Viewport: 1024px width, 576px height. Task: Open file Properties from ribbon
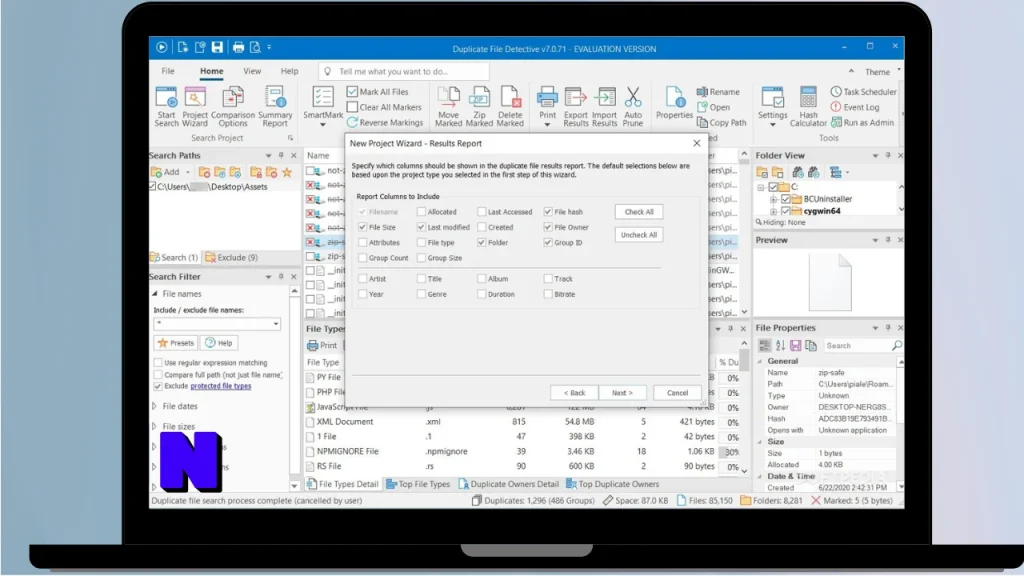tap(674, 103)
